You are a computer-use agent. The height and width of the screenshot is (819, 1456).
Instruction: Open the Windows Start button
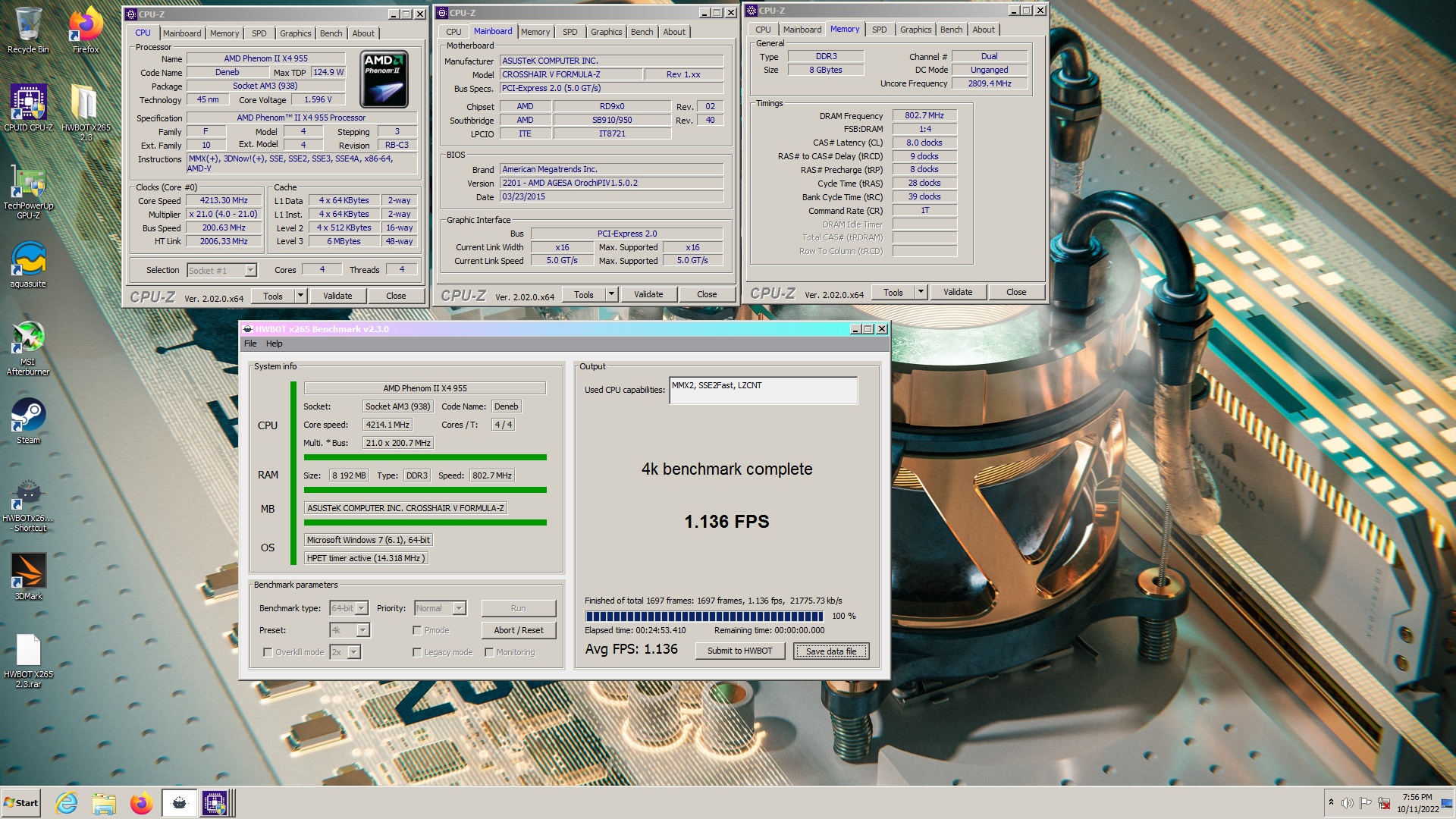click(x=21, y=803)
